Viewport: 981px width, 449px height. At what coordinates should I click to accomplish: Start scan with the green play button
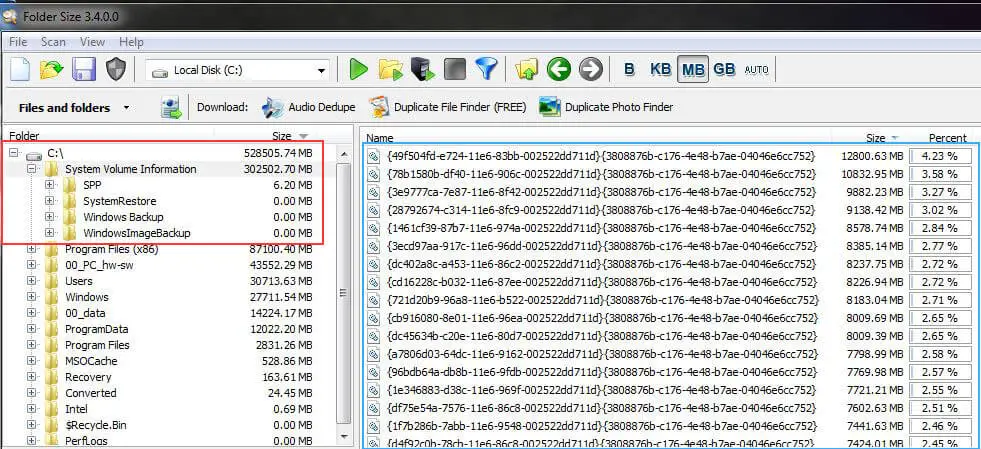pyautogui.click(x=359, y=69)
